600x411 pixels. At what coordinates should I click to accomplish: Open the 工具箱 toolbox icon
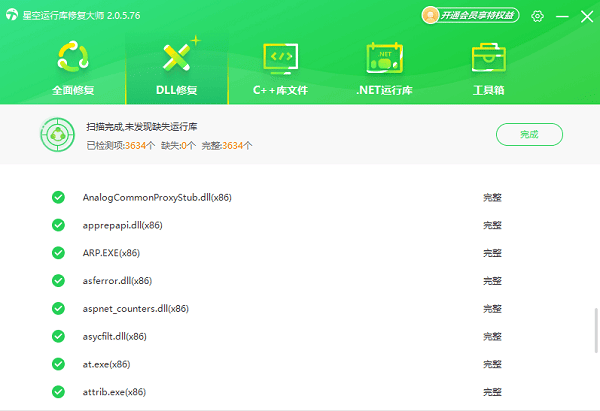(x=489, y=57)
